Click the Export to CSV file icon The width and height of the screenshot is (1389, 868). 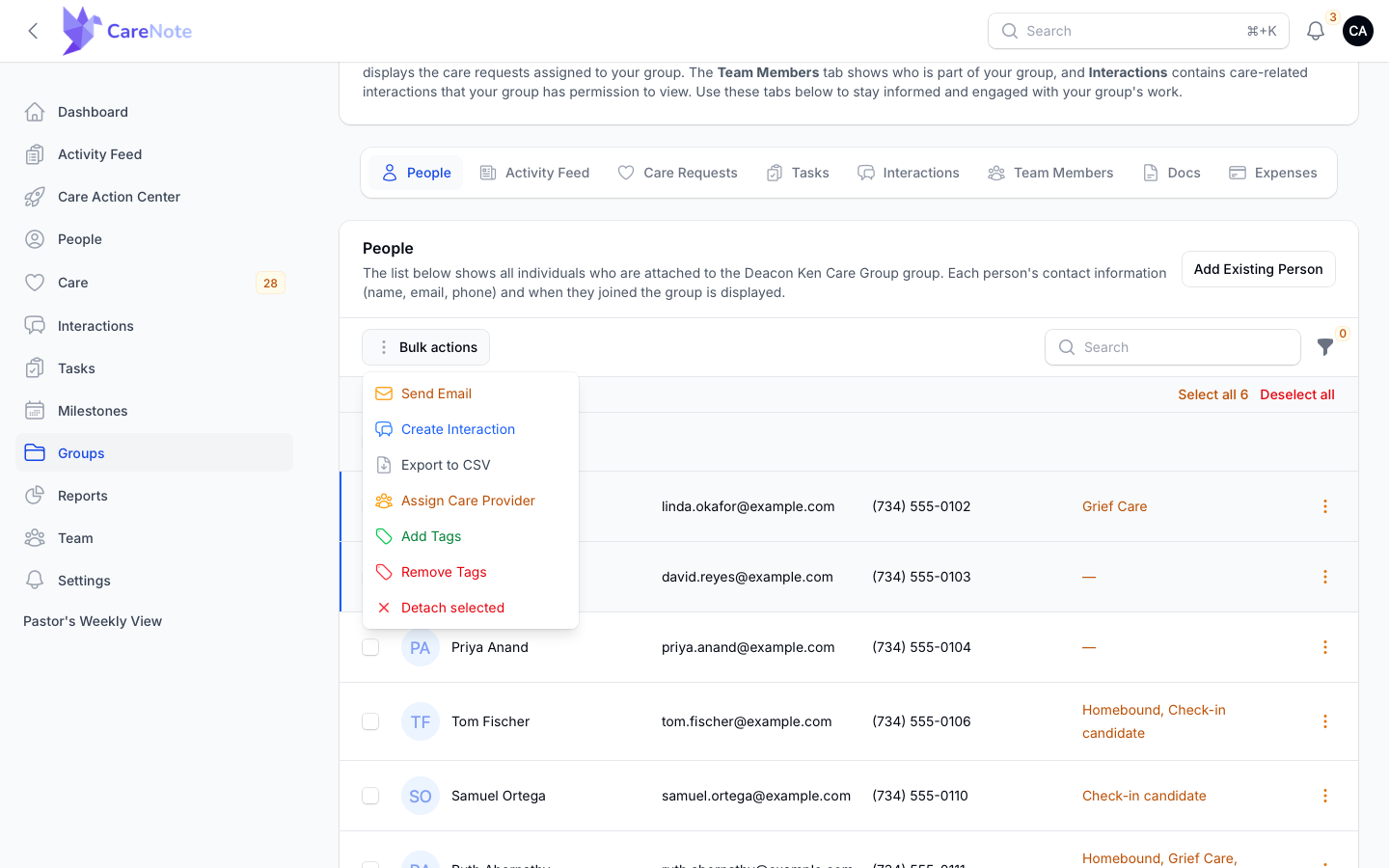click(x=384, y=465)
